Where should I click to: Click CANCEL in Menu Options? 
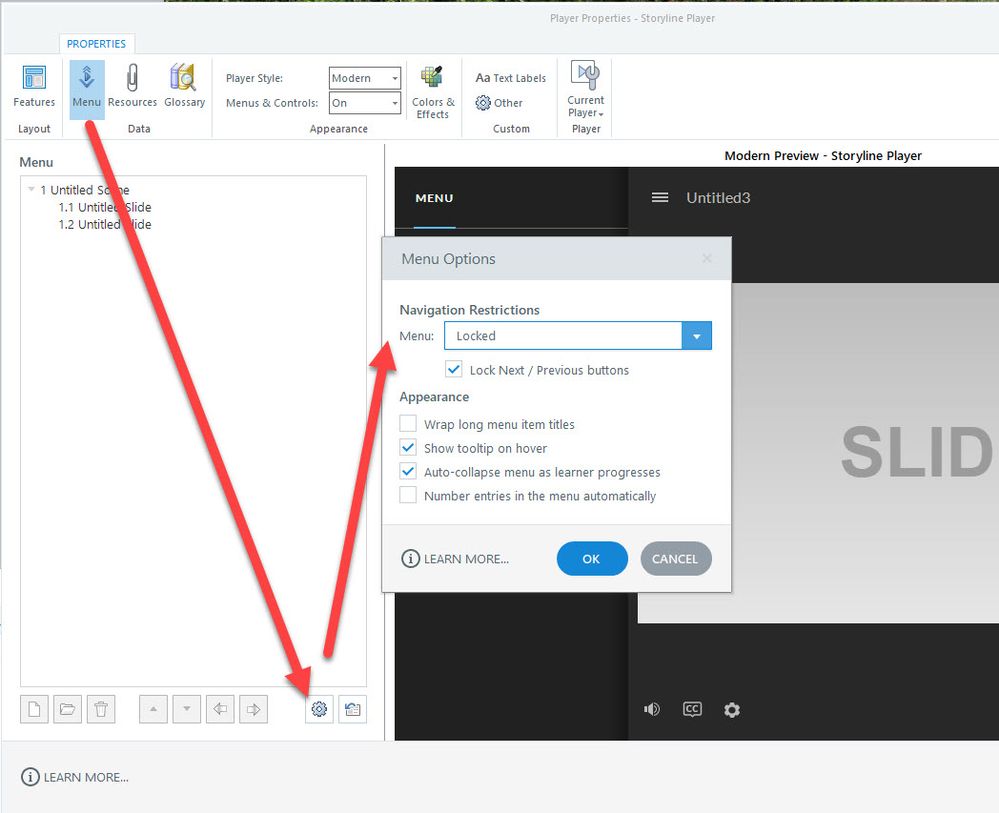[675, 559]
